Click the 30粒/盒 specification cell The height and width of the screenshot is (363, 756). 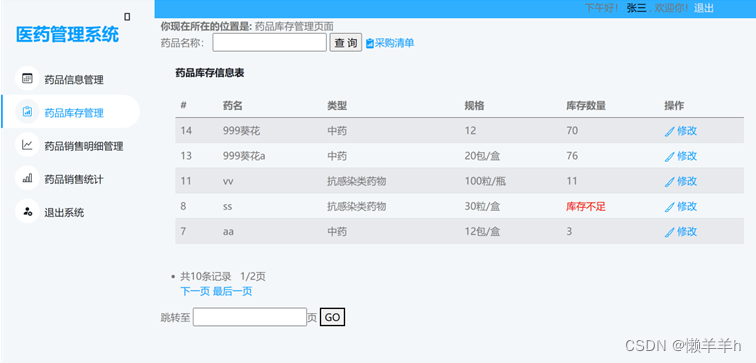tap(482, 206)
